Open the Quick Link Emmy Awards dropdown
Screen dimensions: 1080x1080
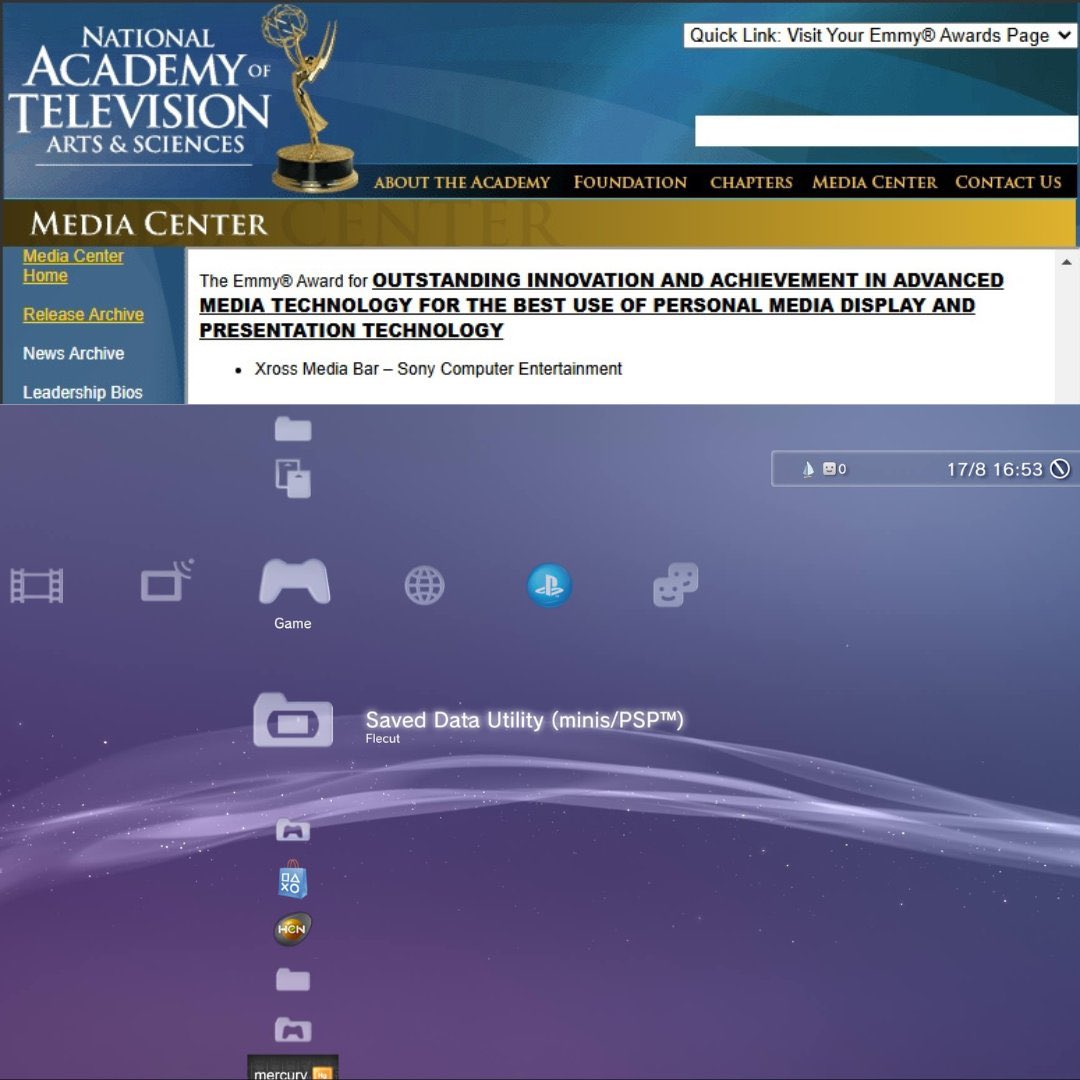pos(880,35)
